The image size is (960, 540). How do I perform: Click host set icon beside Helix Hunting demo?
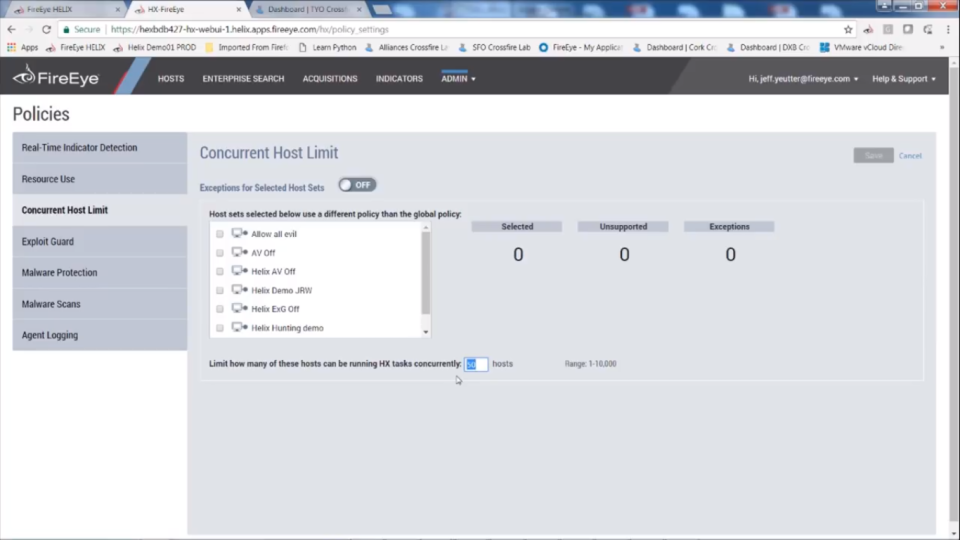pyautogui.click(x=239, y=328)
